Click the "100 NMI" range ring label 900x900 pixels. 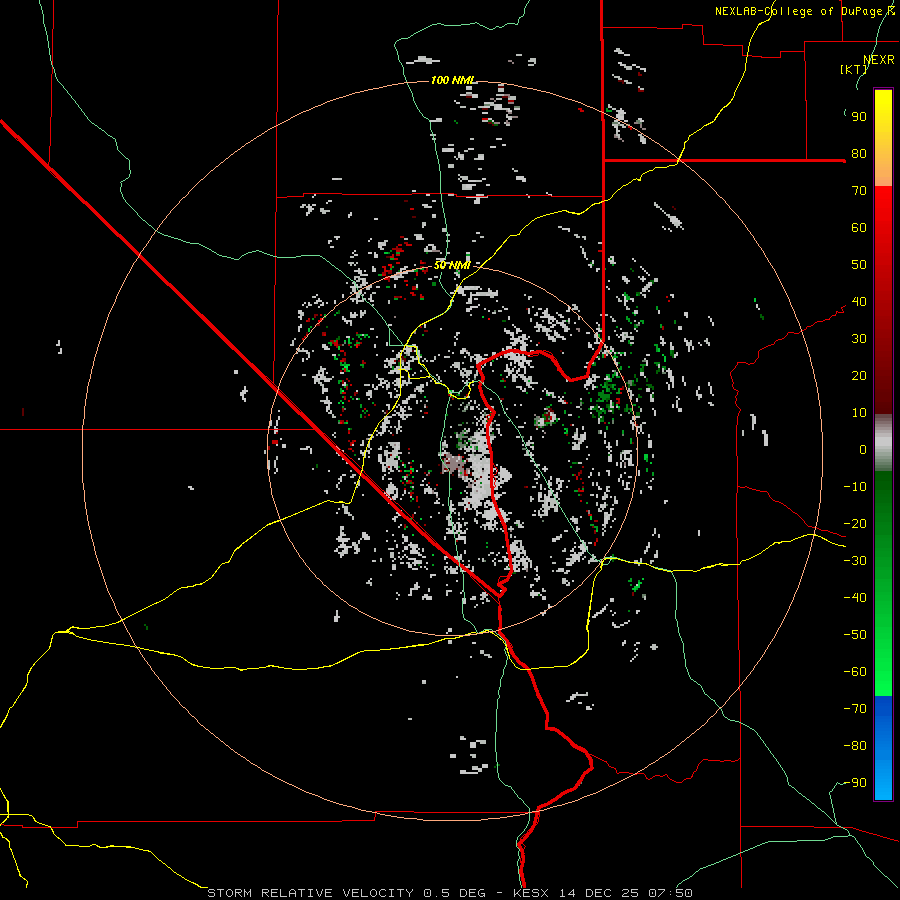[x=453, y=80]
